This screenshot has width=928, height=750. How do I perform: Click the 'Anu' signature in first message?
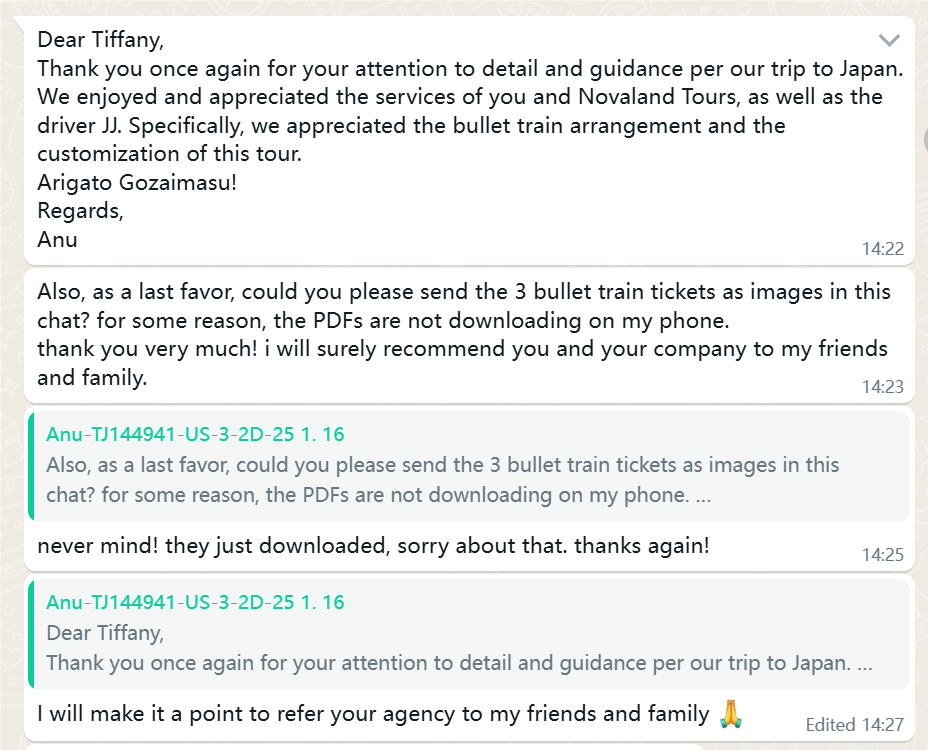pos(57,240)
